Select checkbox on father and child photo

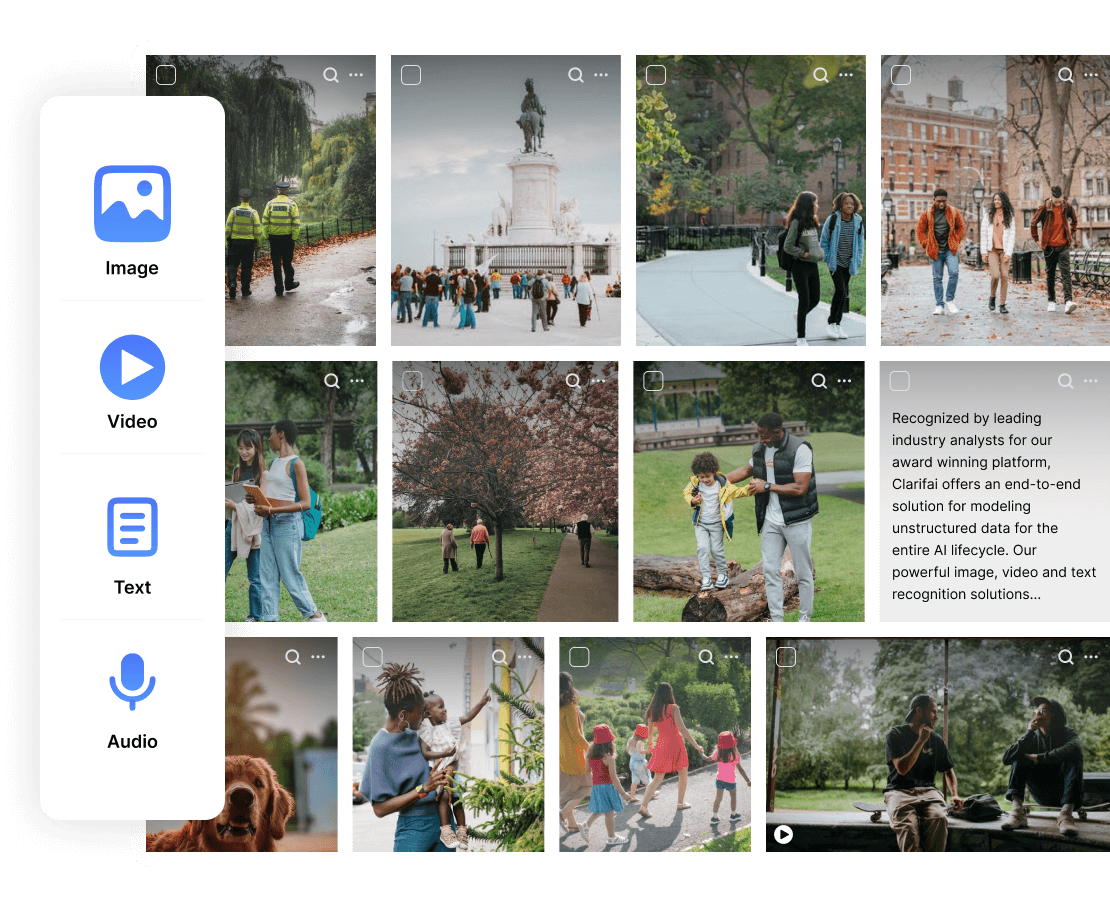[x=653, y=381]
